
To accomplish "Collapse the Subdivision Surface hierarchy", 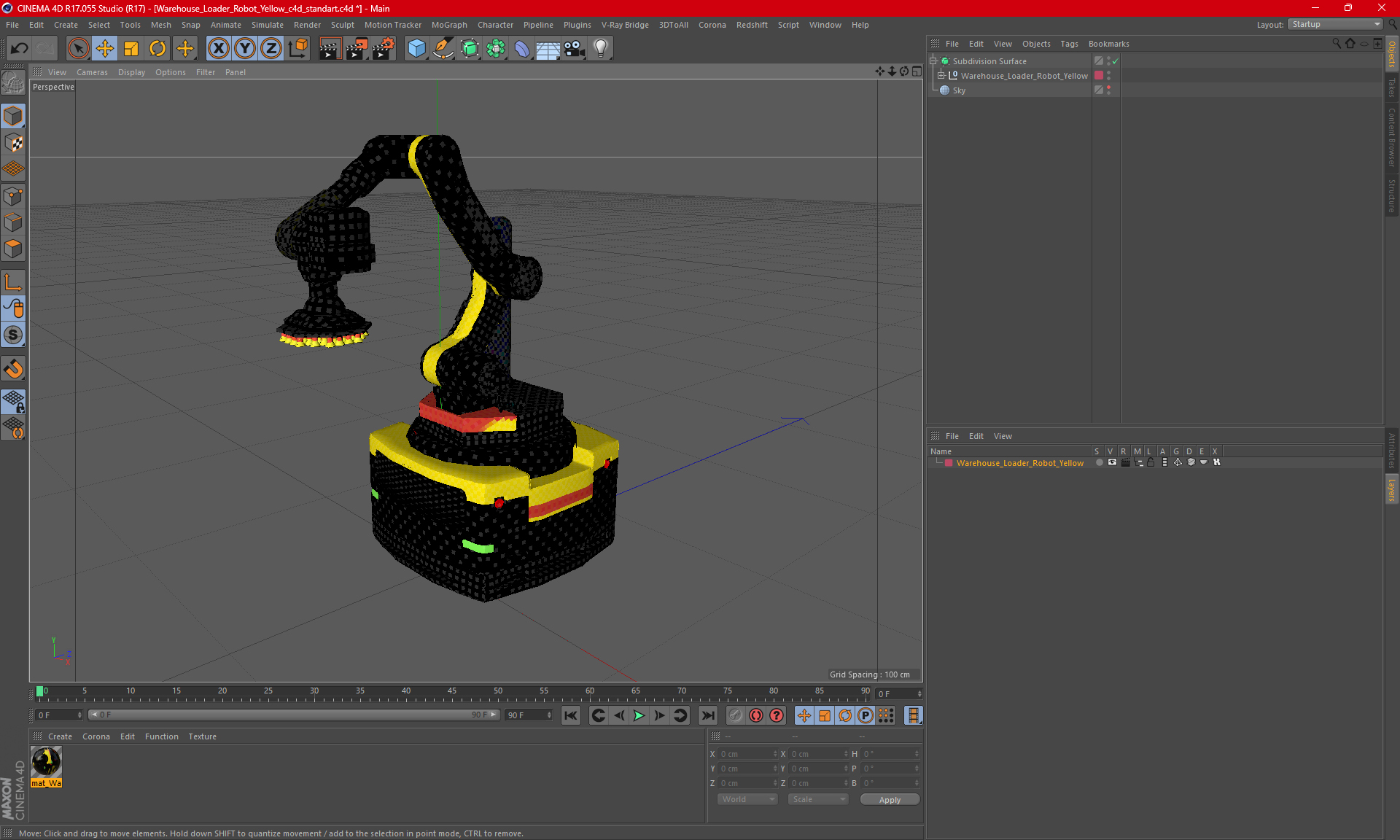I will click(x=933, y=61).
